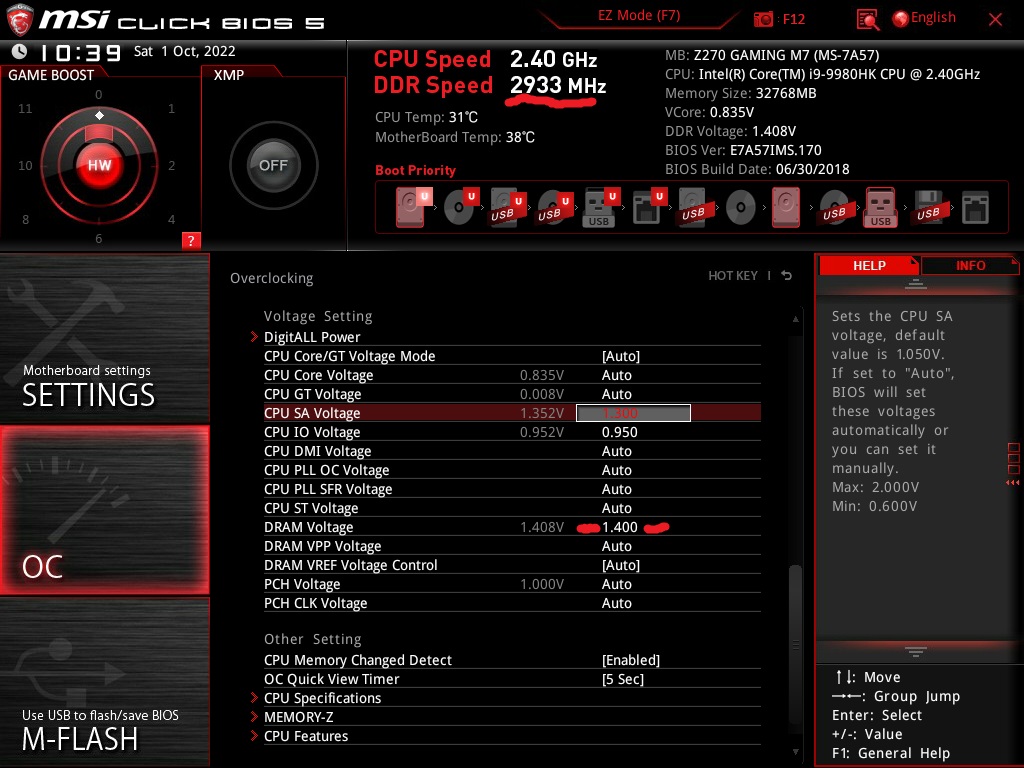The height and width of the screenshot is (768, 1024).
Task: Click the help panel top collapse handle
Action: [916, 283]
